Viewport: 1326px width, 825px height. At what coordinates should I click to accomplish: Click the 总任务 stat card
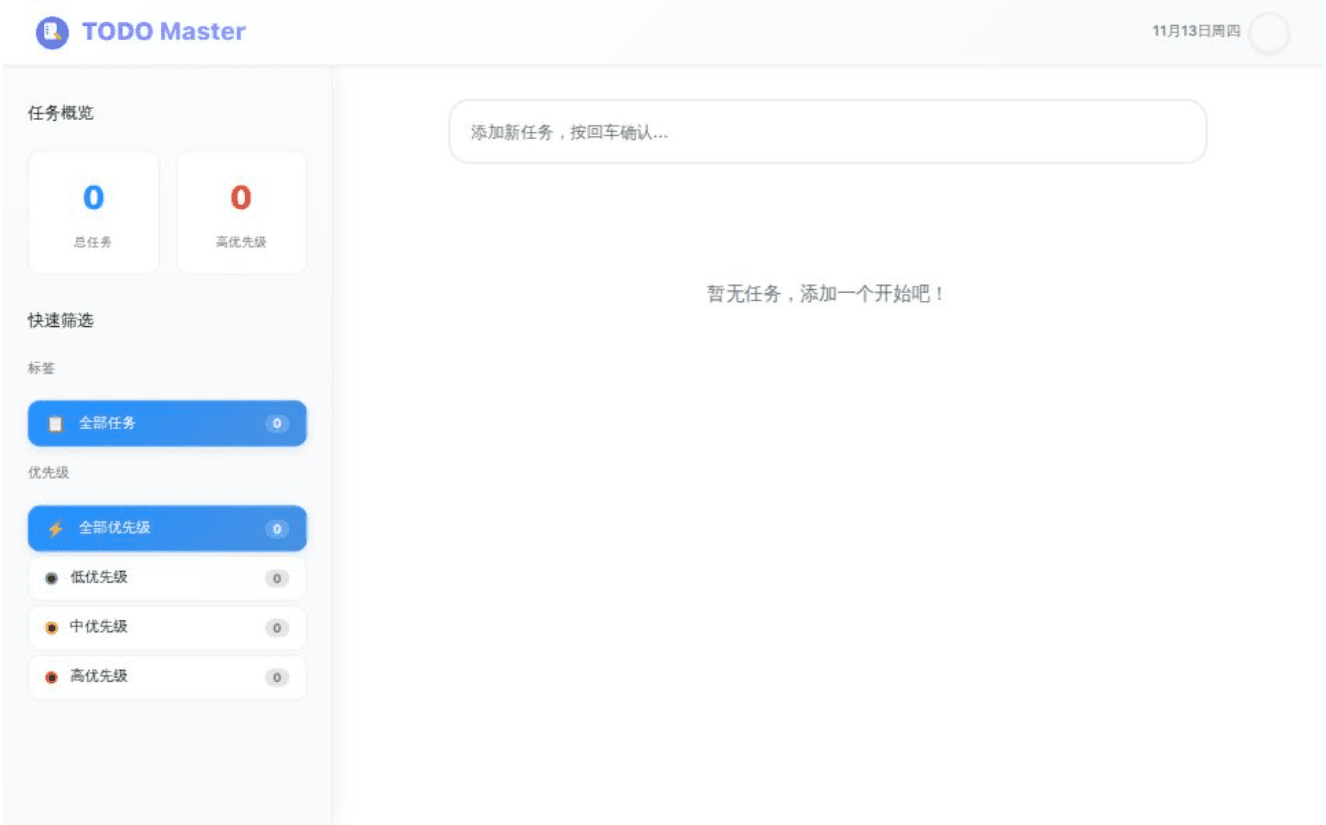click(x=94, y=212)
